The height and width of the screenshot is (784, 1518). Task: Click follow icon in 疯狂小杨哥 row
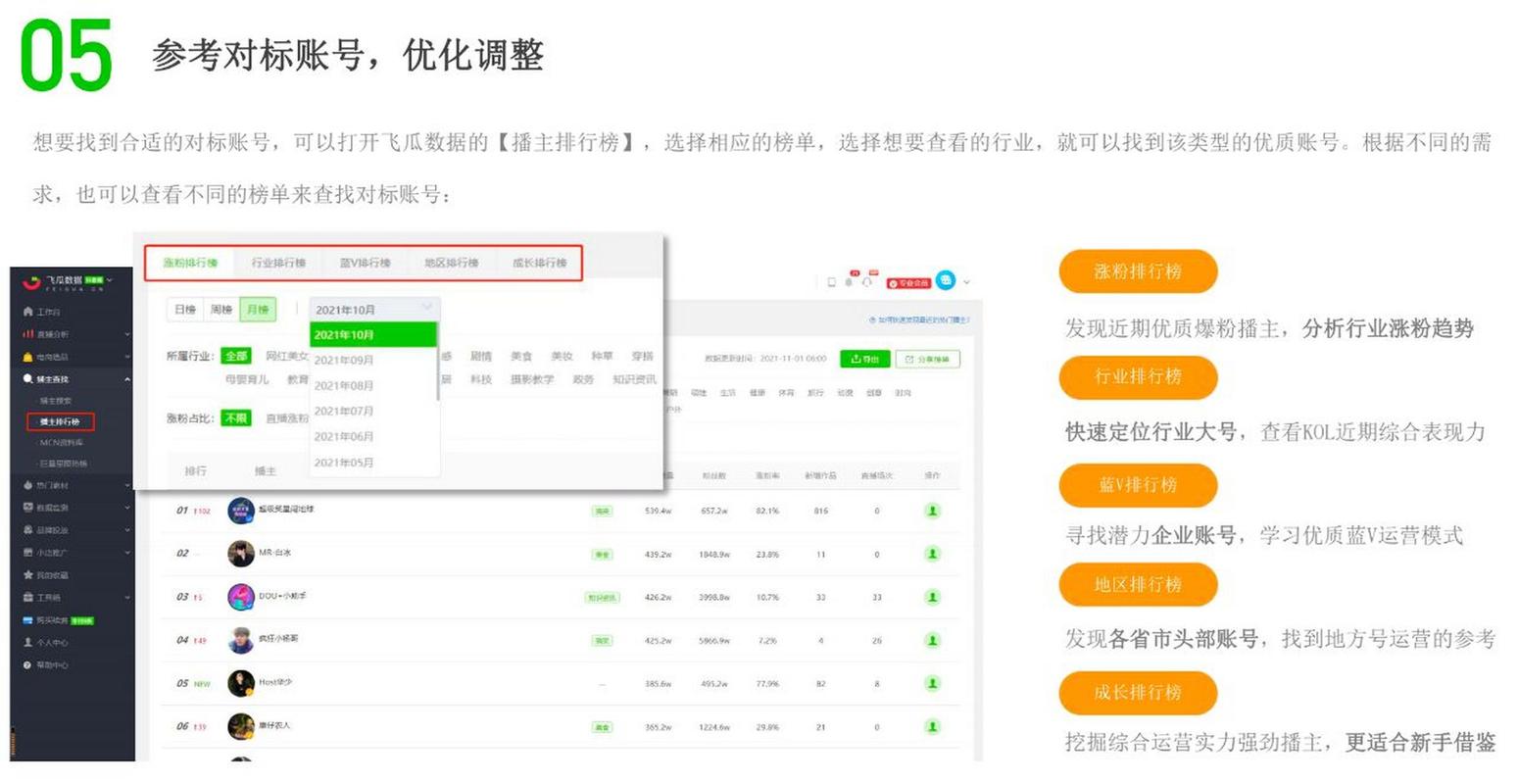click(x=932, y=640)
